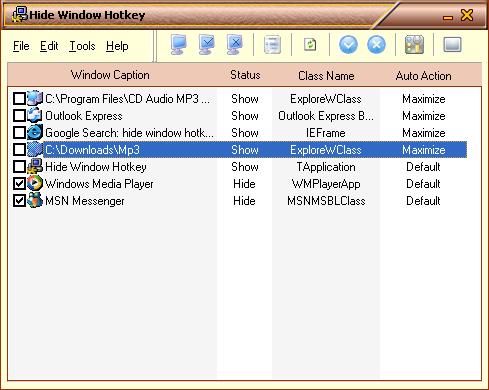Select the Windows Media Player caption
489x390 pixels.
99,184
